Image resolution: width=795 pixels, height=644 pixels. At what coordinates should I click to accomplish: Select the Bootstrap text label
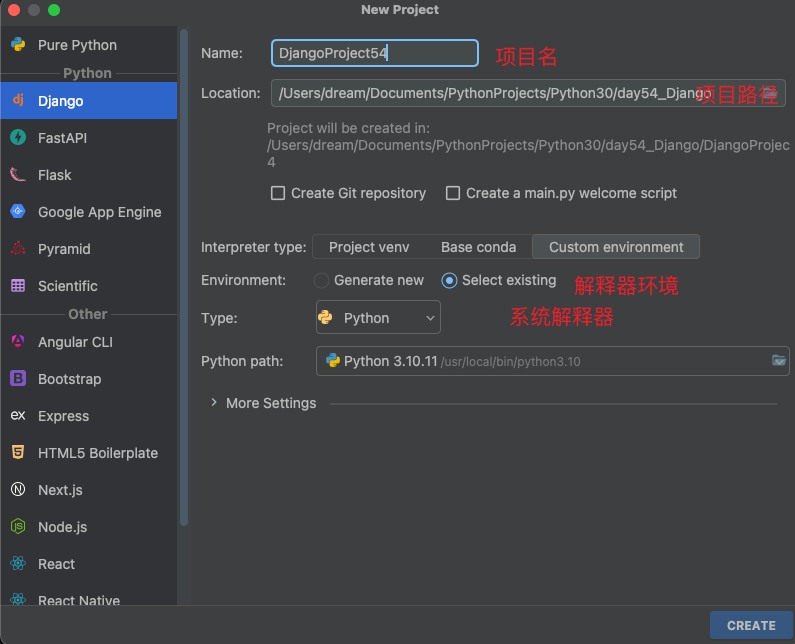pos(70,379)
